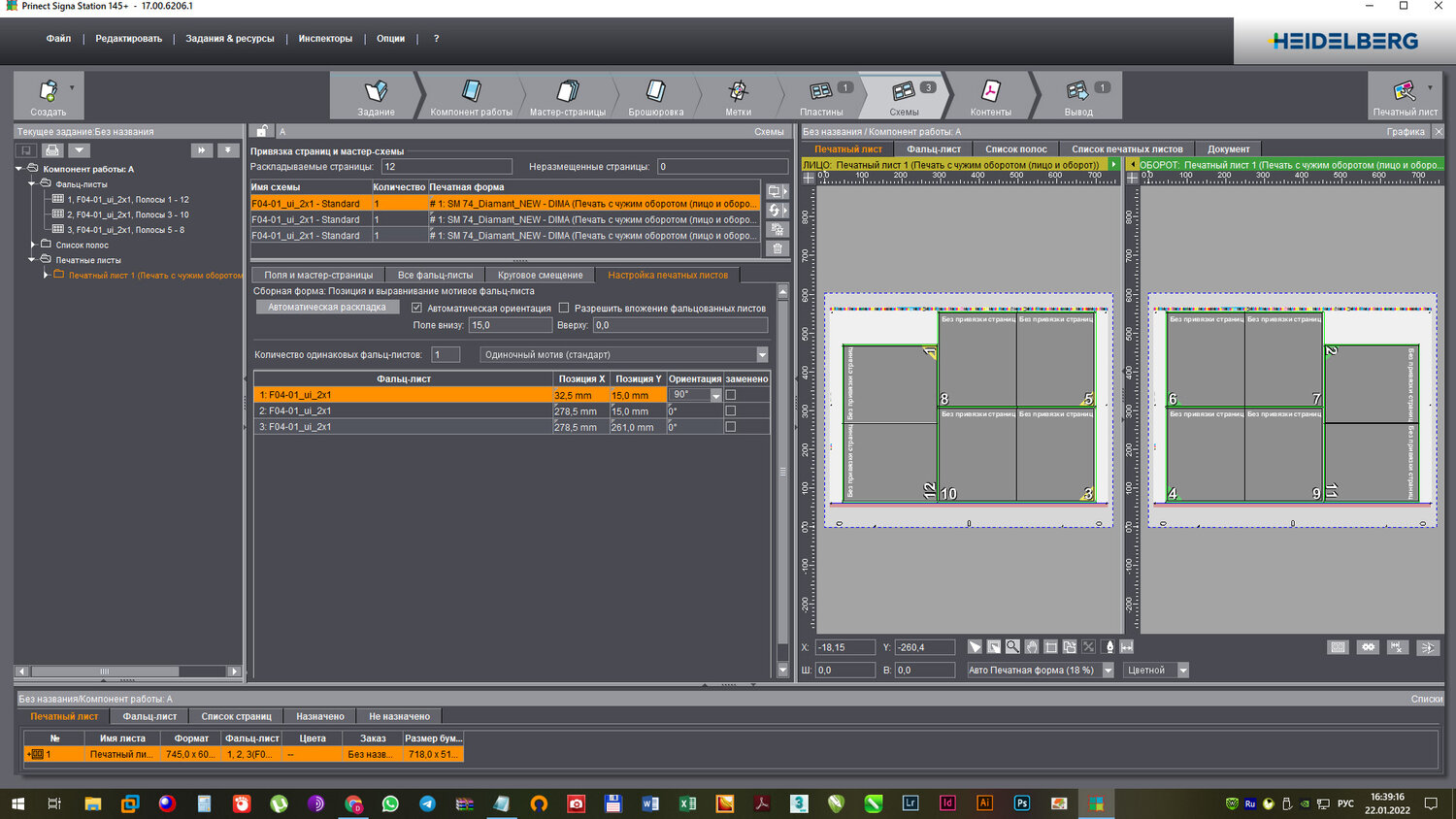Image resolution: width=1456 pixels, height=819 pixels.
Task: Open the Цветной display mode dropdown
Action: (1182, 671)
